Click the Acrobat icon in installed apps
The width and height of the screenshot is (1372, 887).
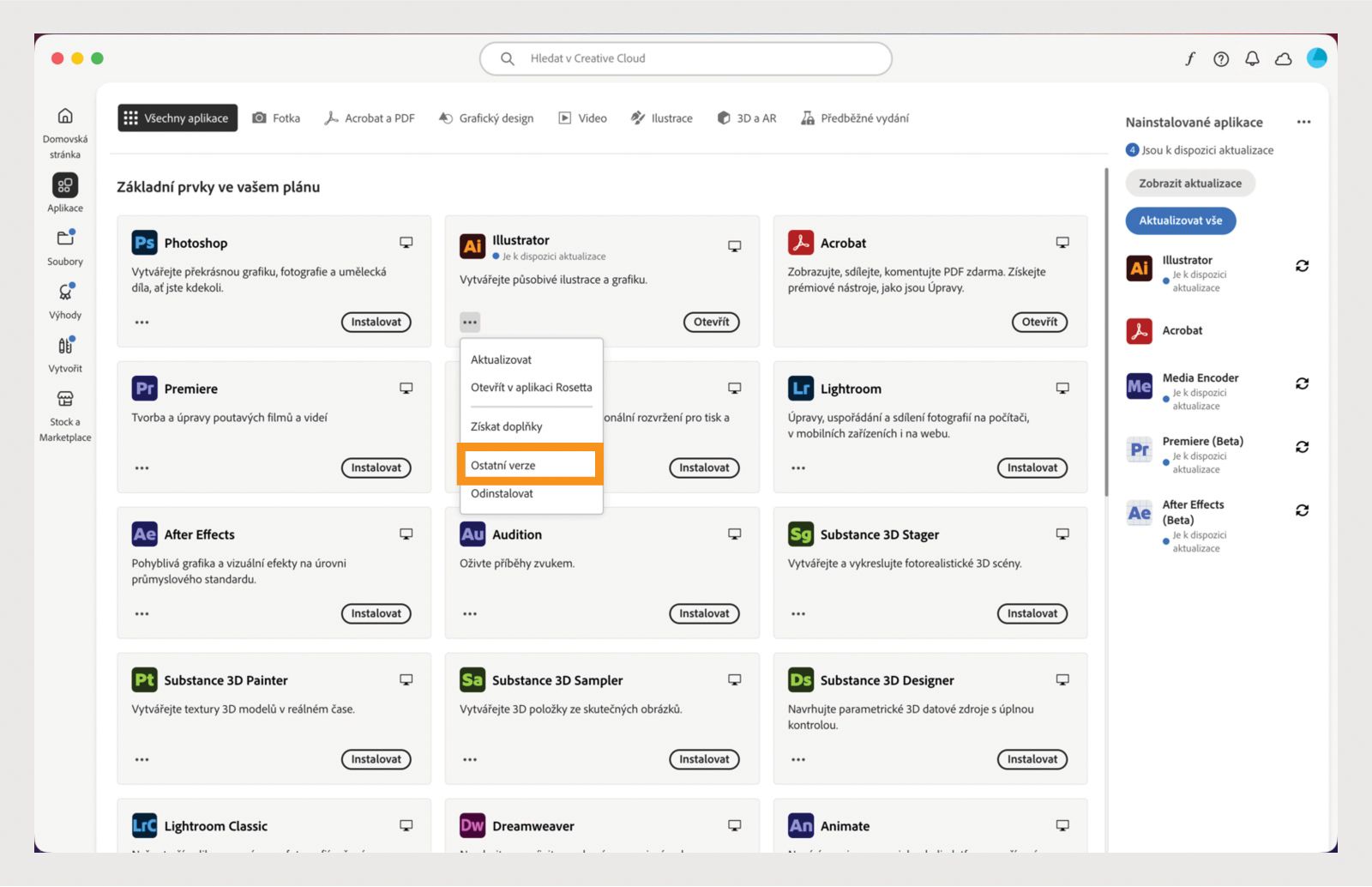(1139, 330)
